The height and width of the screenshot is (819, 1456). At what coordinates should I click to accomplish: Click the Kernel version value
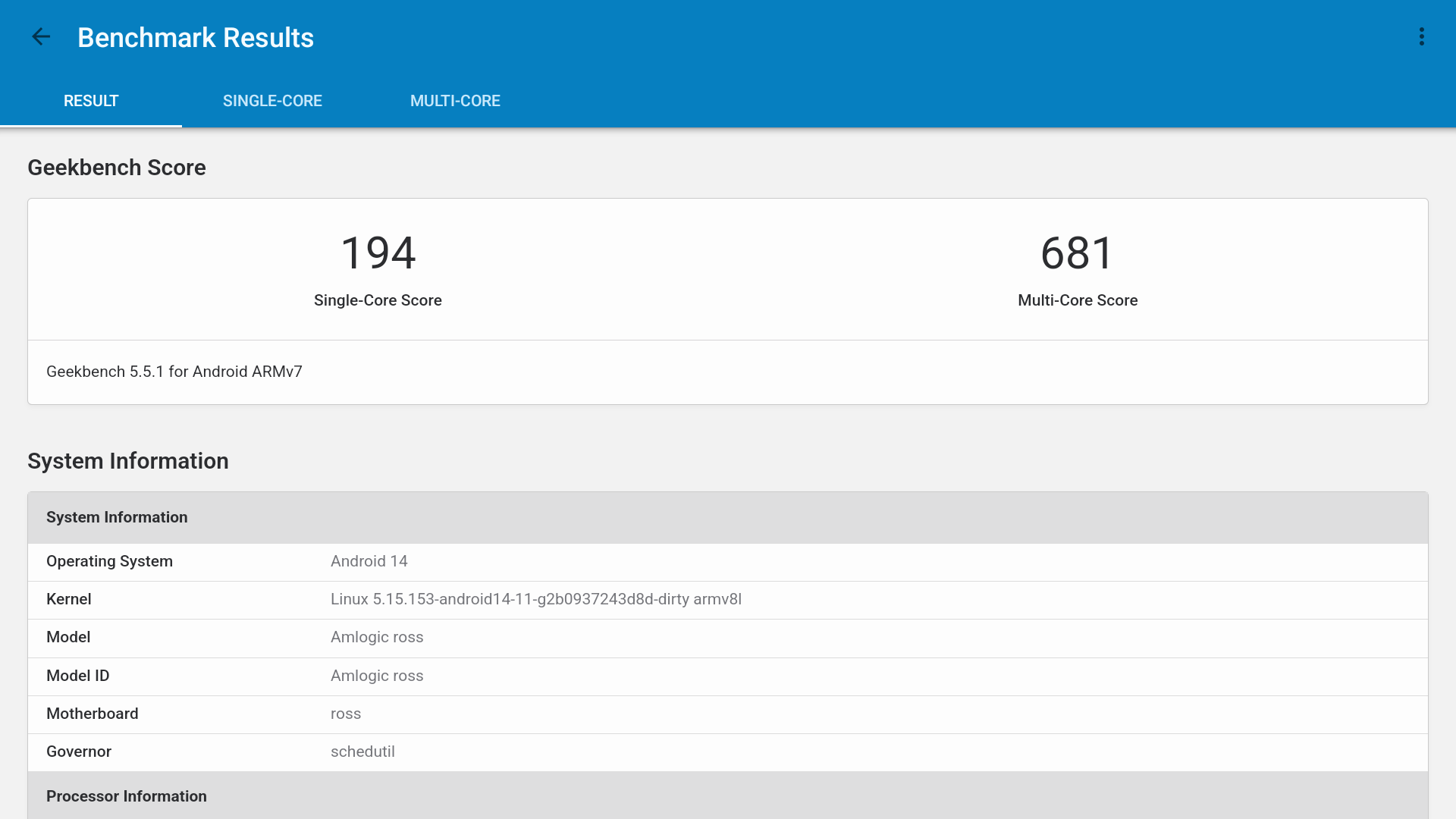point(535,599)
